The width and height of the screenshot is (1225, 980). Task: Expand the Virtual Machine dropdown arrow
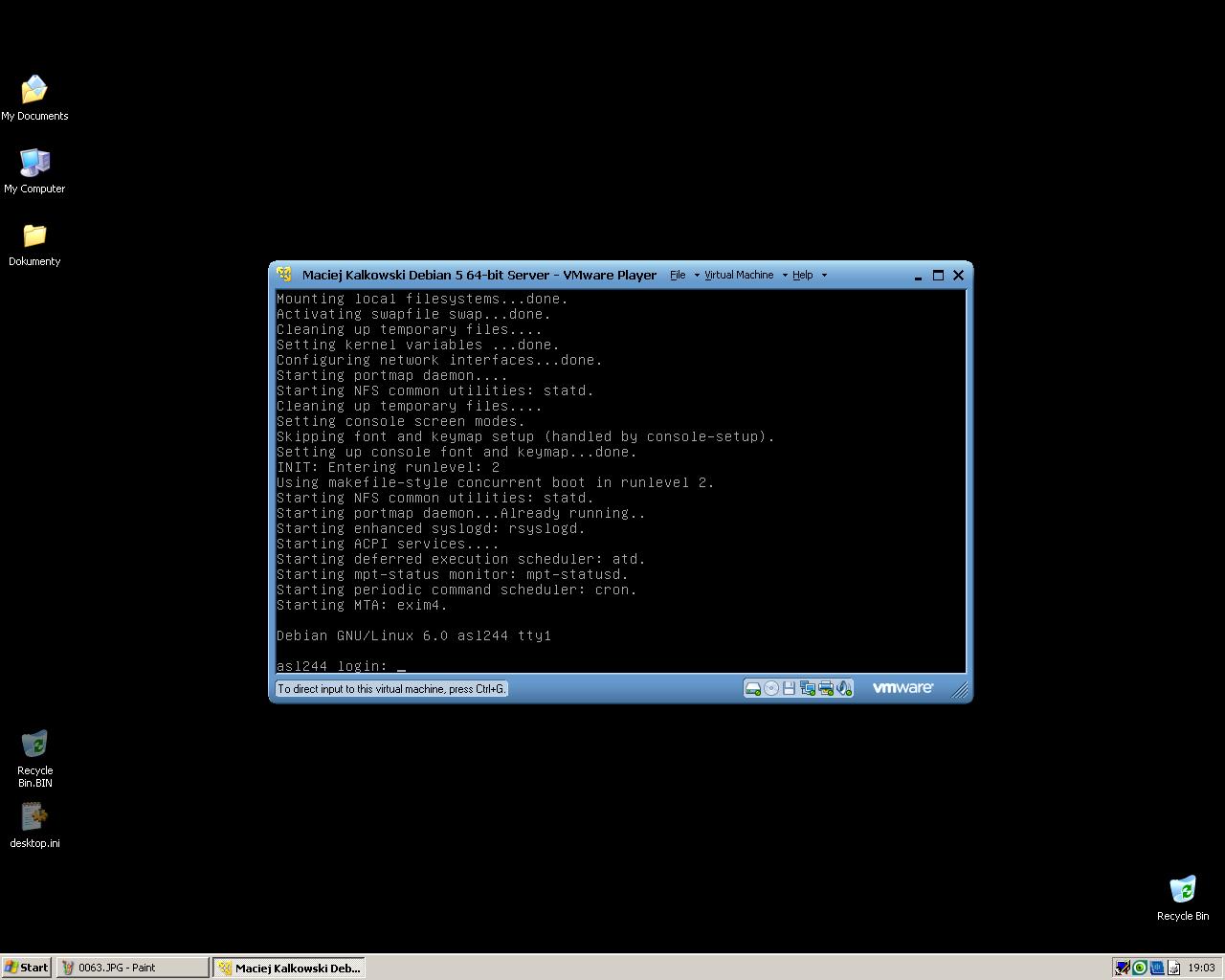(785, 276)
